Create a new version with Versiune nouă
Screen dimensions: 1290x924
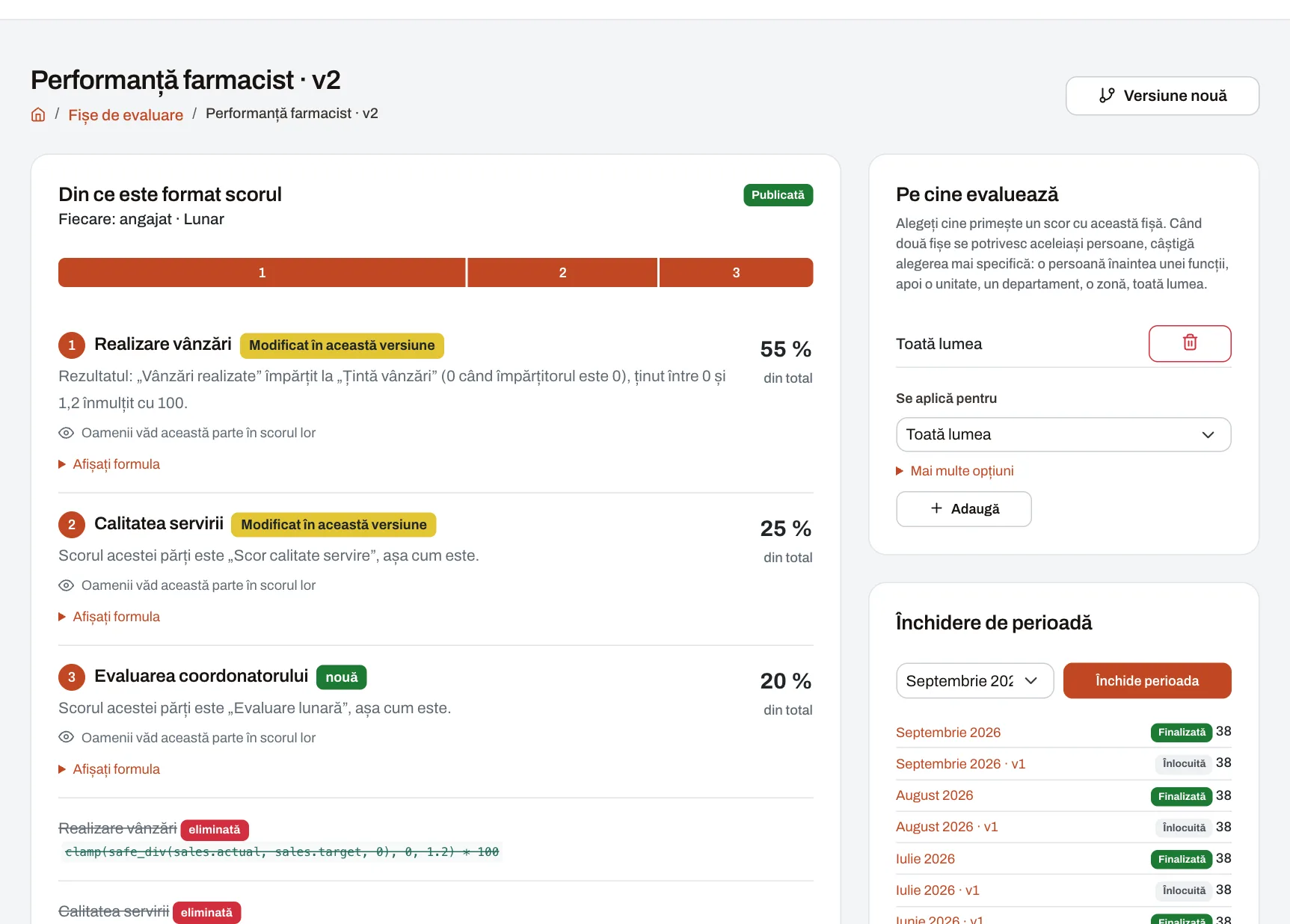(1162, 96)
